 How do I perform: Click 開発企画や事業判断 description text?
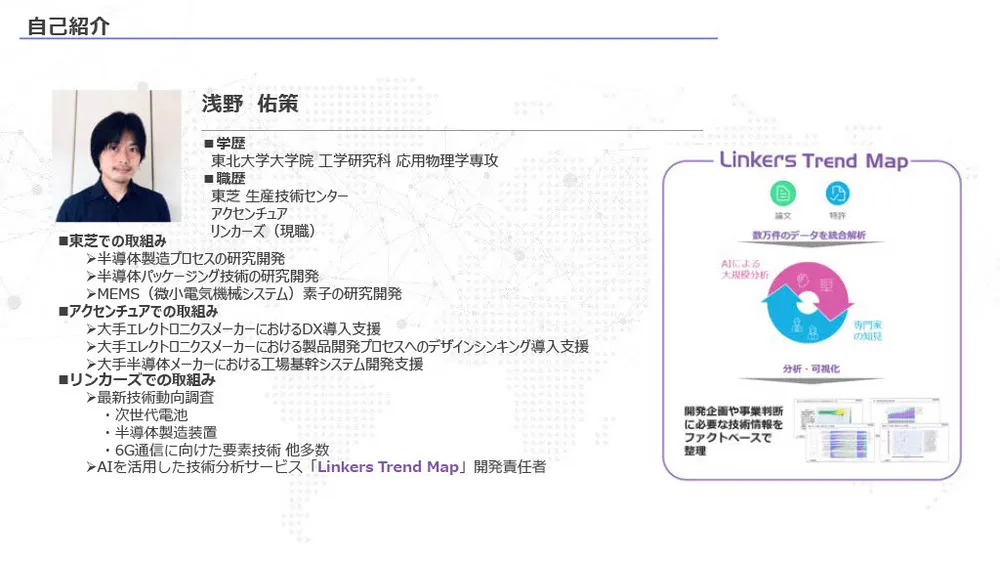pyautogui.click(x=733, y=431)
